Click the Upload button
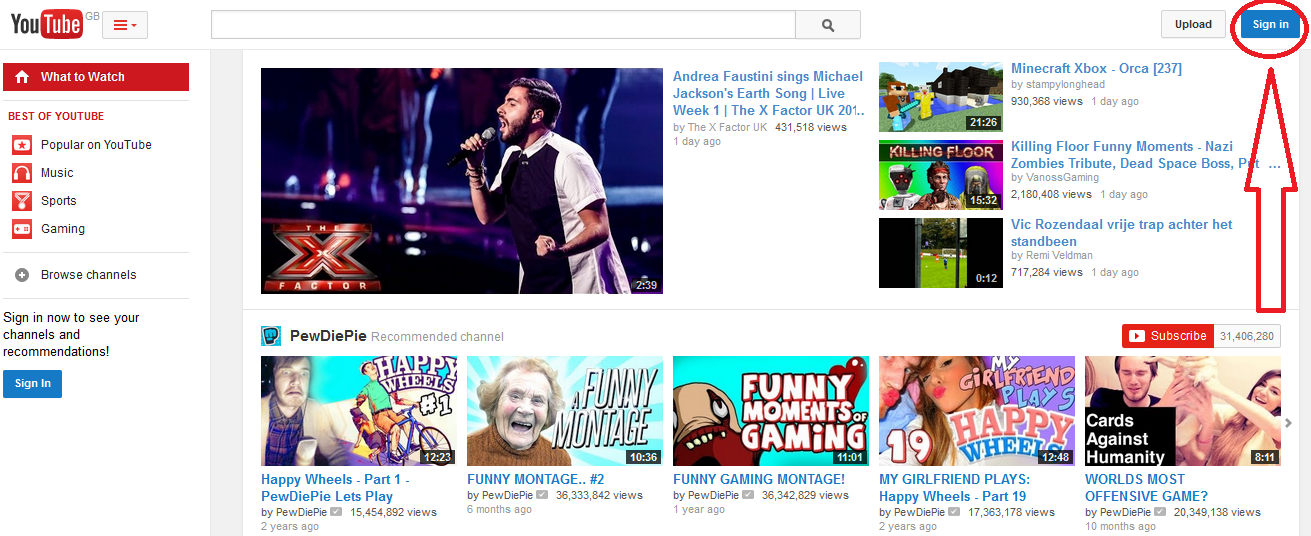The height and width of the screenshot is (536, 1311). [x=1193, y=24]
